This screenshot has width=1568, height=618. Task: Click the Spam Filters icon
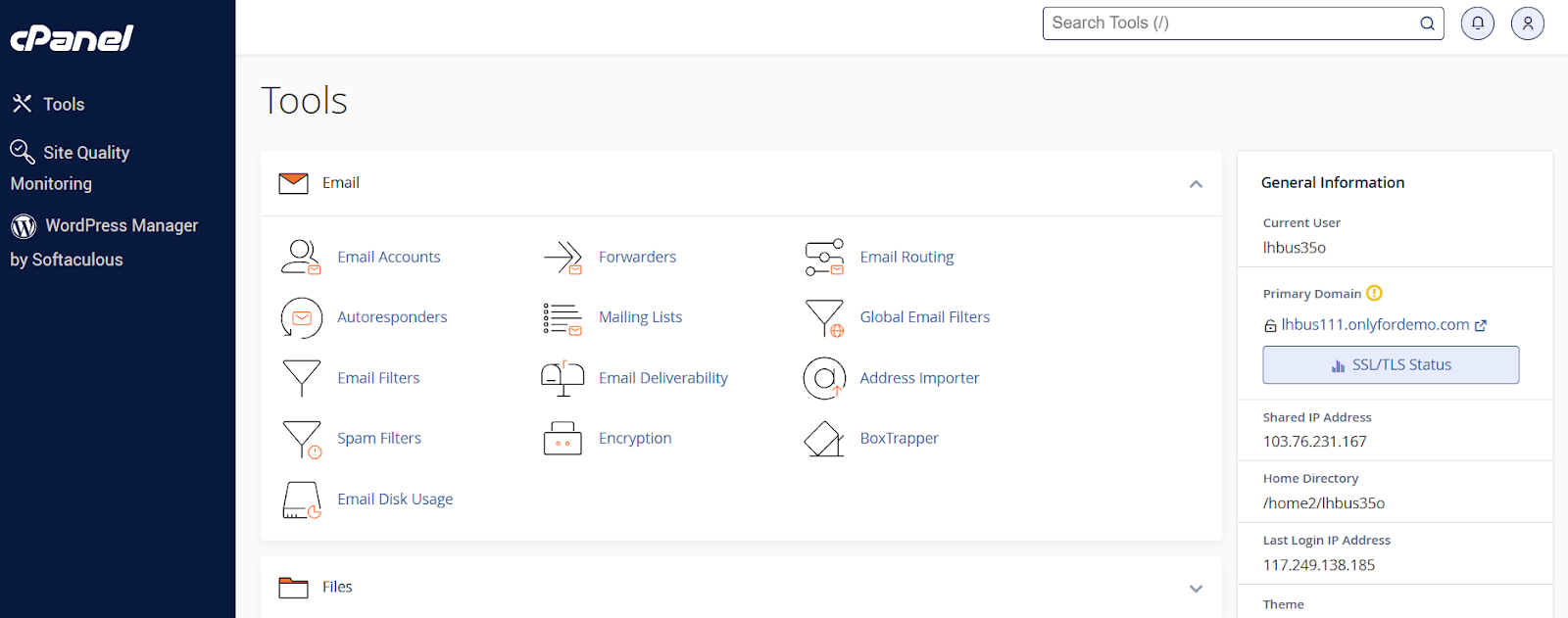(301, 439)
